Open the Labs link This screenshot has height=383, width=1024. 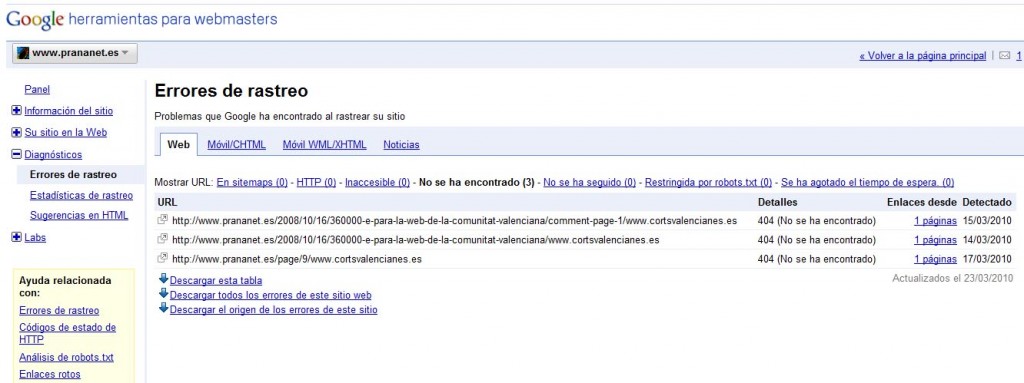[x=35, y=238]
